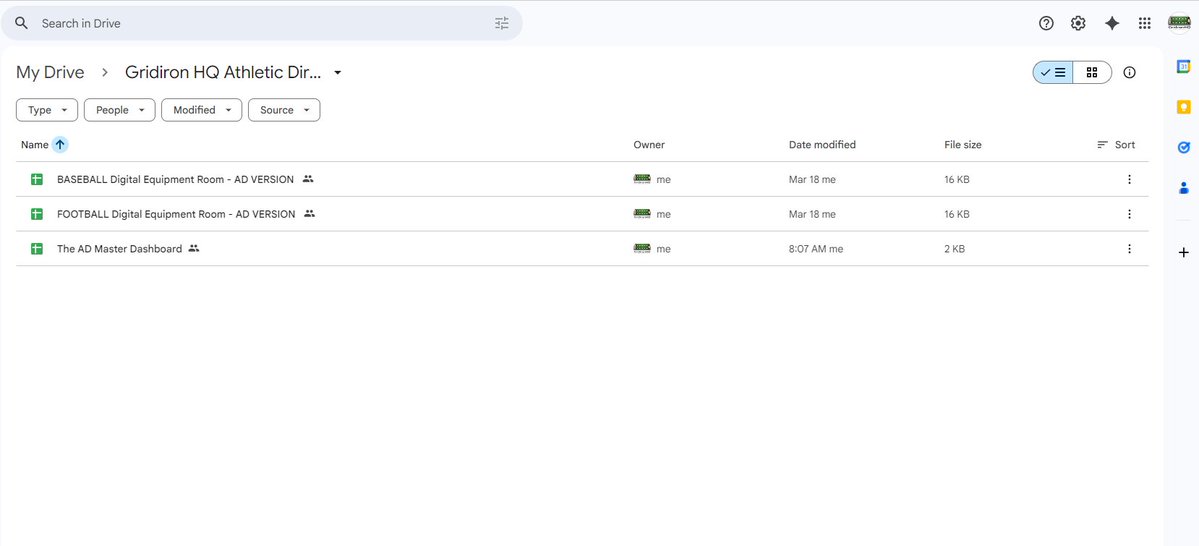
Task: Click the "8:07 AM me" modified time
Action: pos(816,249)
